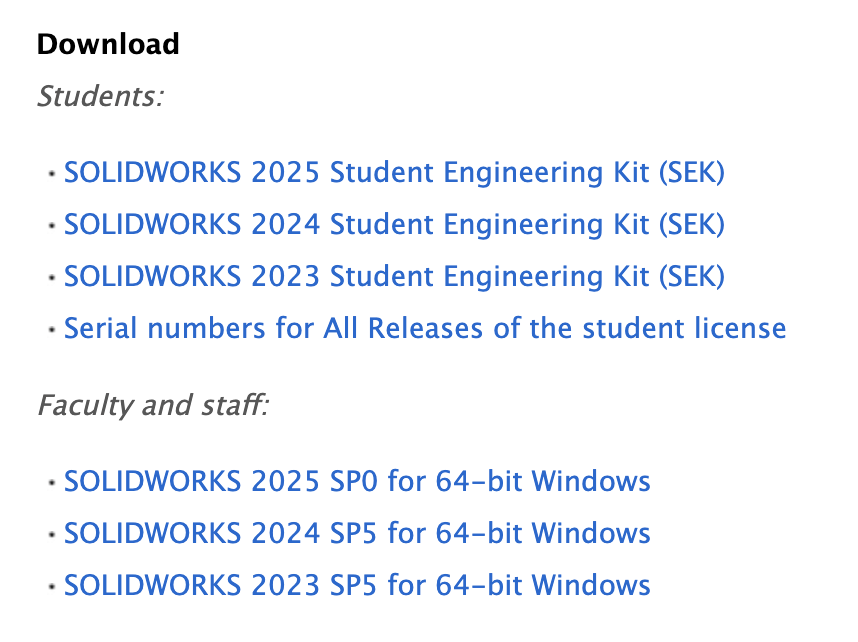Click SOLIDWORKS 2024 SP5 for 64-bit Windows
Viewport: 858px width, 642px height.
[x=357, y=533]
